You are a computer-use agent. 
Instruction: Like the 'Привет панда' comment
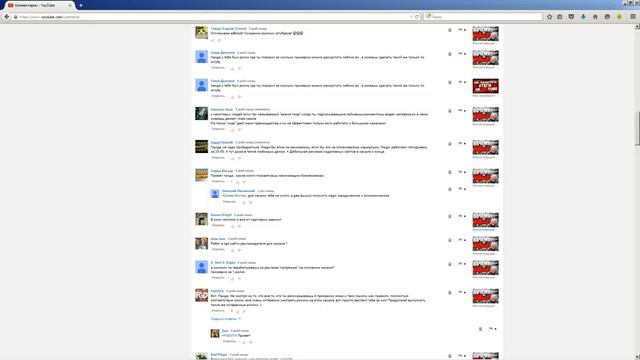coord(238,182)
